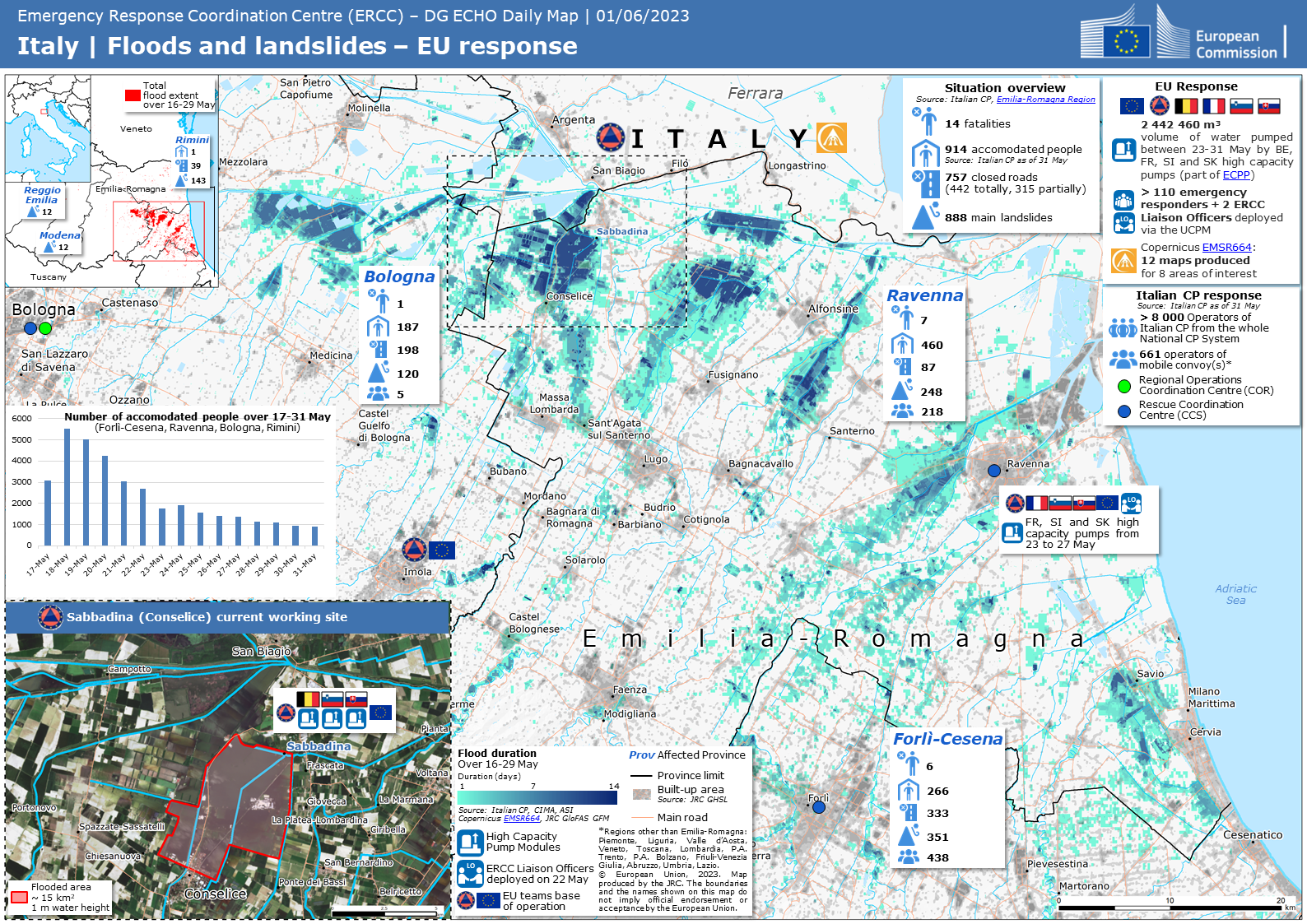Follow the EMSR664 link in EU Response panel

[1226, 248]
